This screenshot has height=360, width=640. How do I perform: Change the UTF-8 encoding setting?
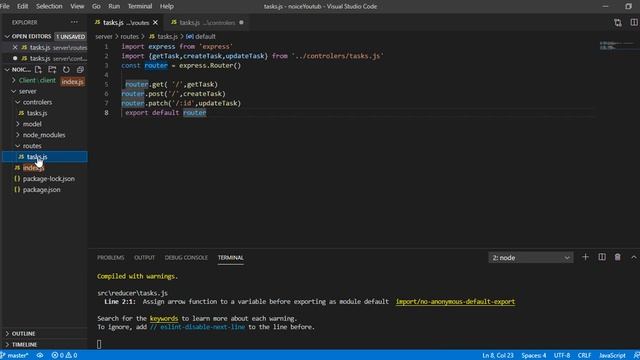(562, 356)
